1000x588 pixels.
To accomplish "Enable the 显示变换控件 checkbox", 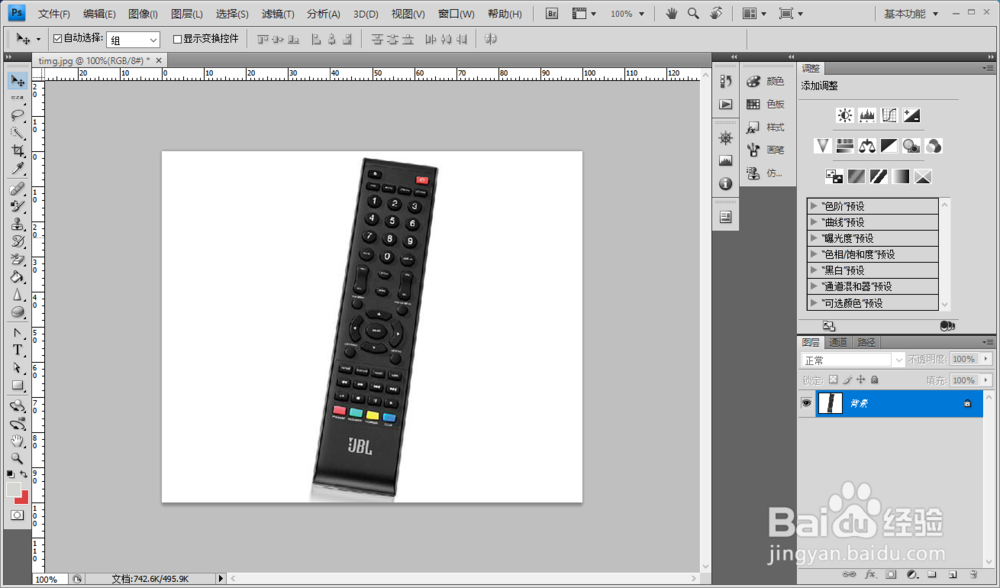I will 177,40.
